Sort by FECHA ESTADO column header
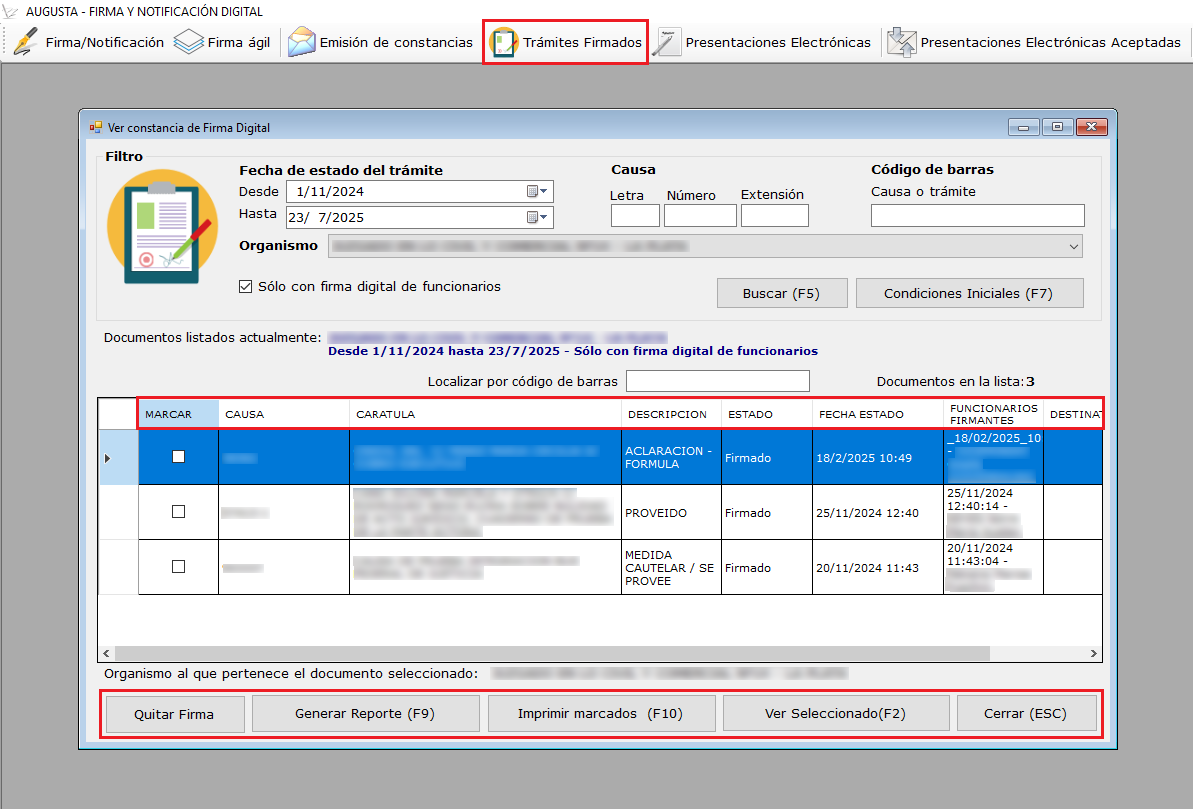Image resolution: width=1193 pixels, height=809 pixels. tap(861, 414)
